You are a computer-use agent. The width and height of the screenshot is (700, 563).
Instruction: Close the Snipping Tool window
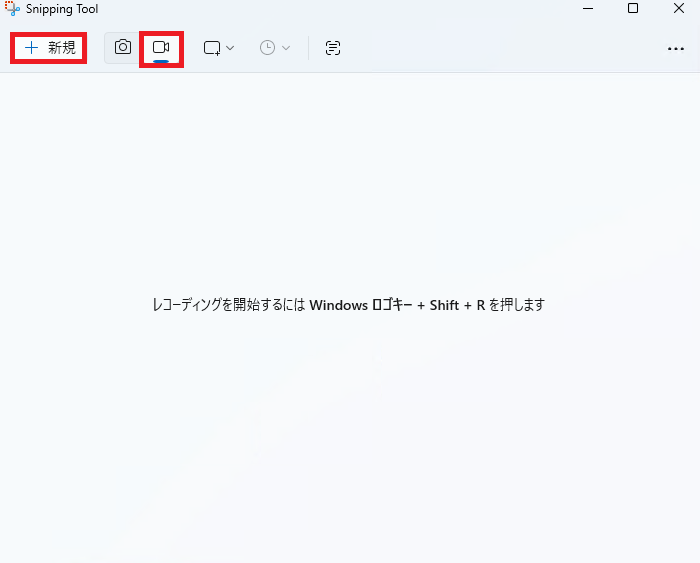pyautogui.click(x=678, y=9)
